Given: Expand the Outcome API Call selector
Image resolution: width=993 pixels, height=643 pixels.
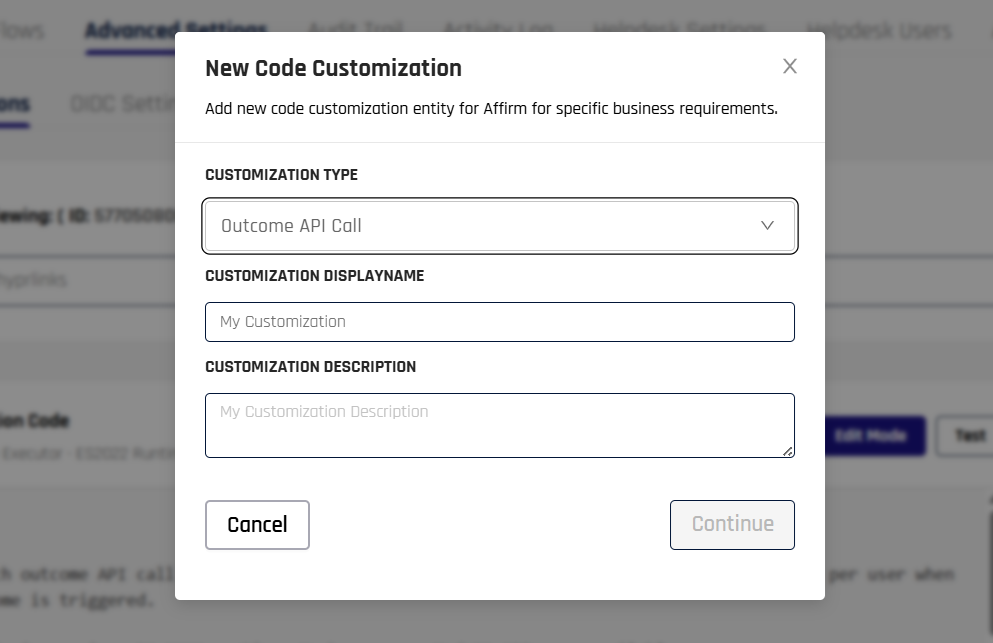Looking at the screenshot, I should coord(499,225).
